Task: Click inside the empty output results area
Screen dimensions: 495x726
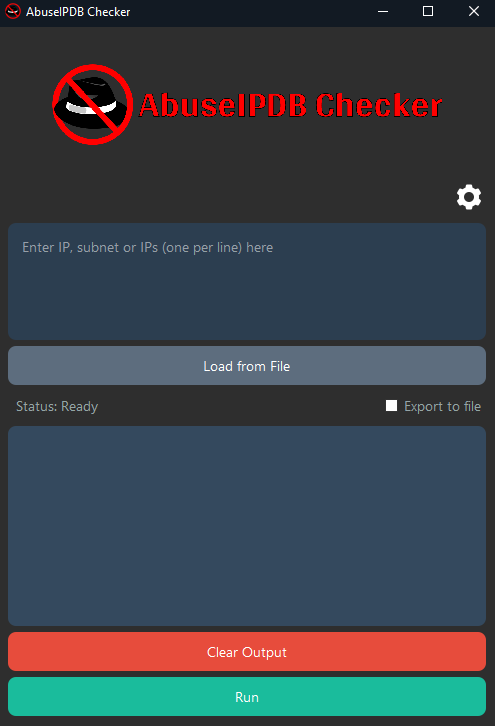Action: tap(247, 526)
